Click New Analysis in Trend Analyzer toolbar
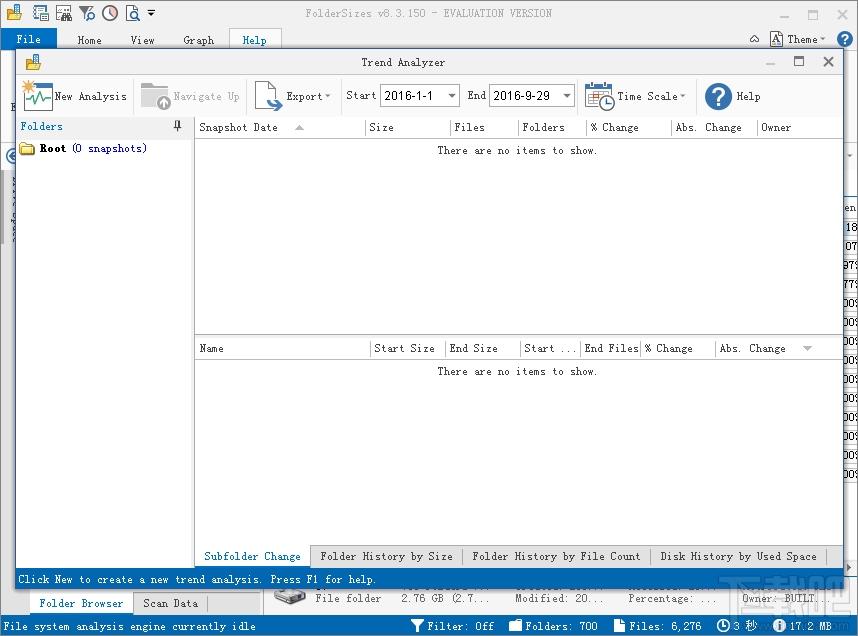Screen dimensions: 858x636 [75, 96]
